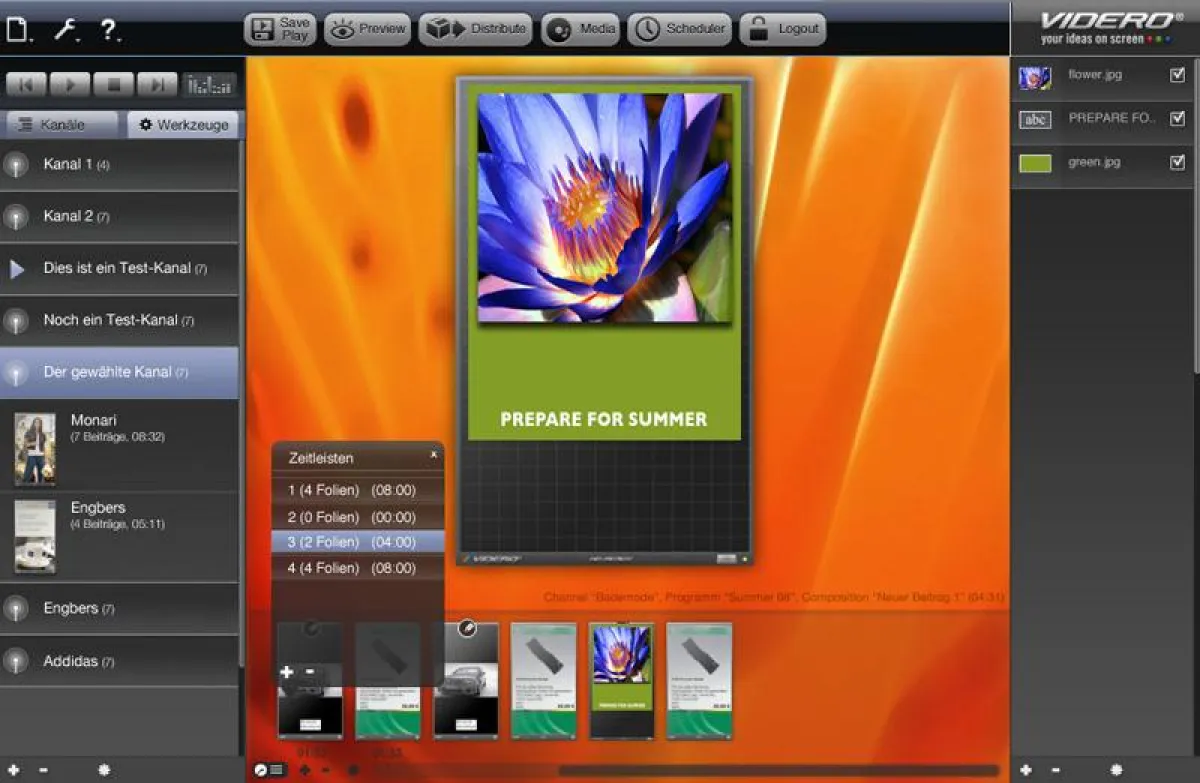Toggle the PREPARE FO... text layer checkbox
Screen dimensions: 1200x783
(1177, 118)
